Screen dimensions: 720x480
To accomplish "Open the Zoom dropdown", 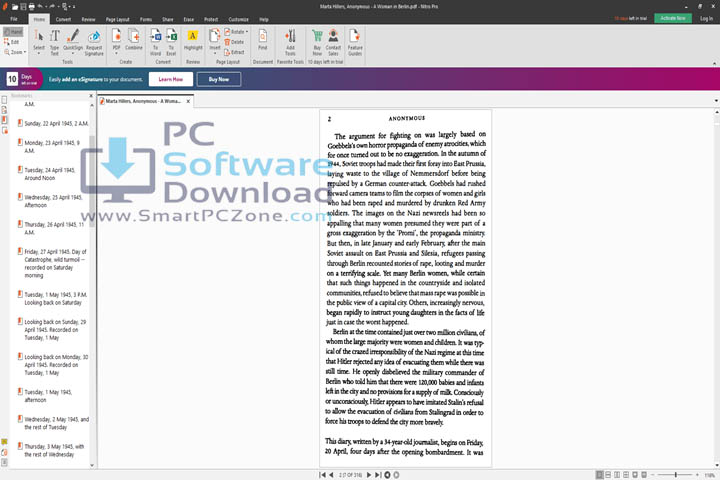I will tap(14, 52).
